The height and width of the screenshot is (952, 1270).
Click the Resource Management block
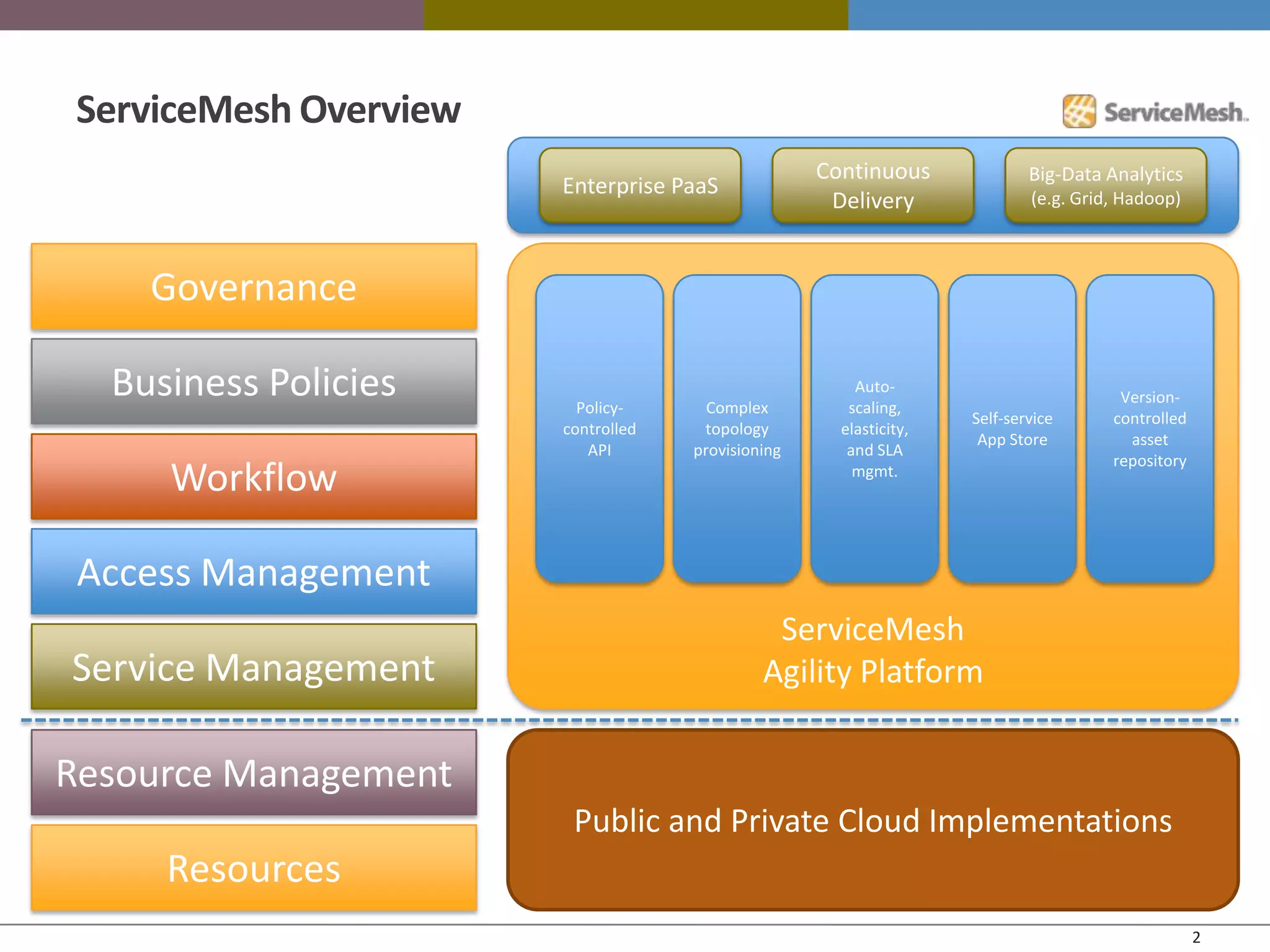pos(254,773)
